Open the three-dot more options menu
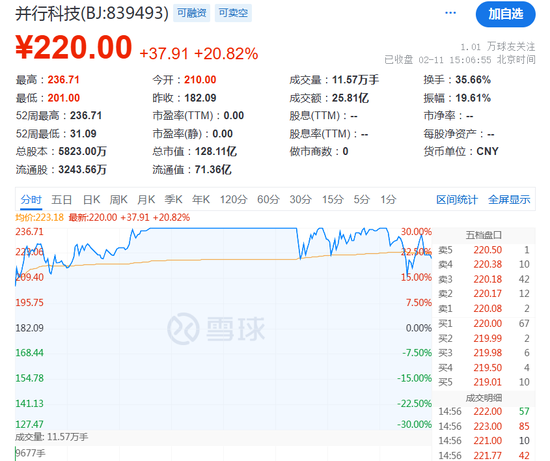 (x=450, y=13)
